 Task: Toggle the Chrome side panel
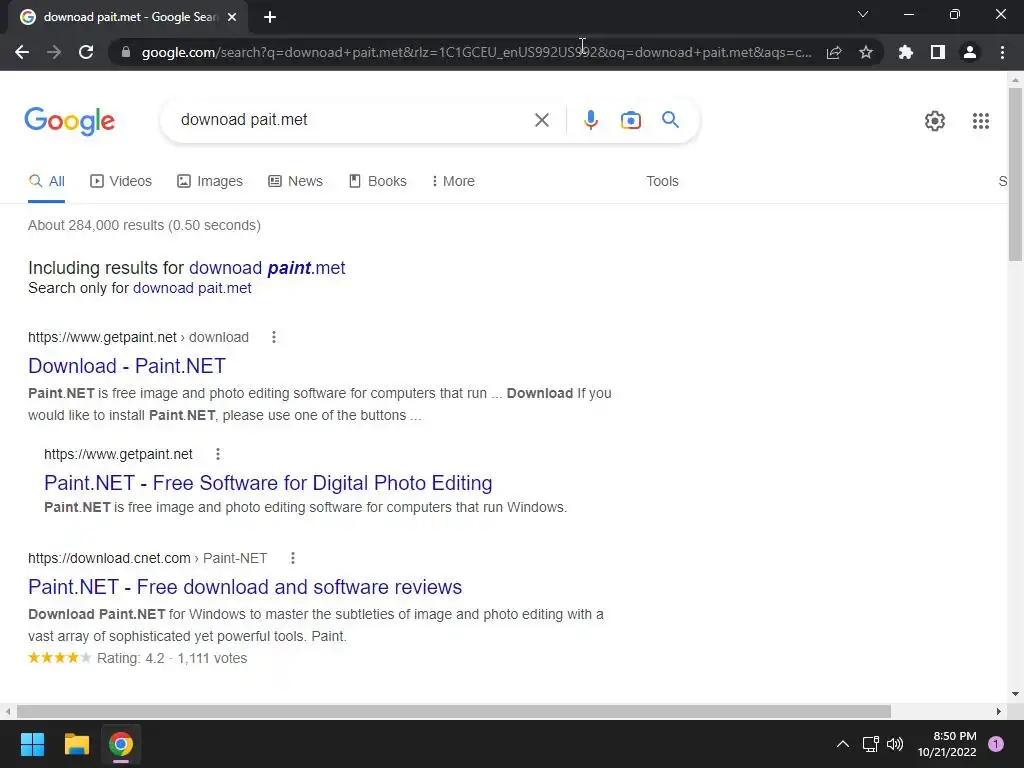(x=938, y=52)
